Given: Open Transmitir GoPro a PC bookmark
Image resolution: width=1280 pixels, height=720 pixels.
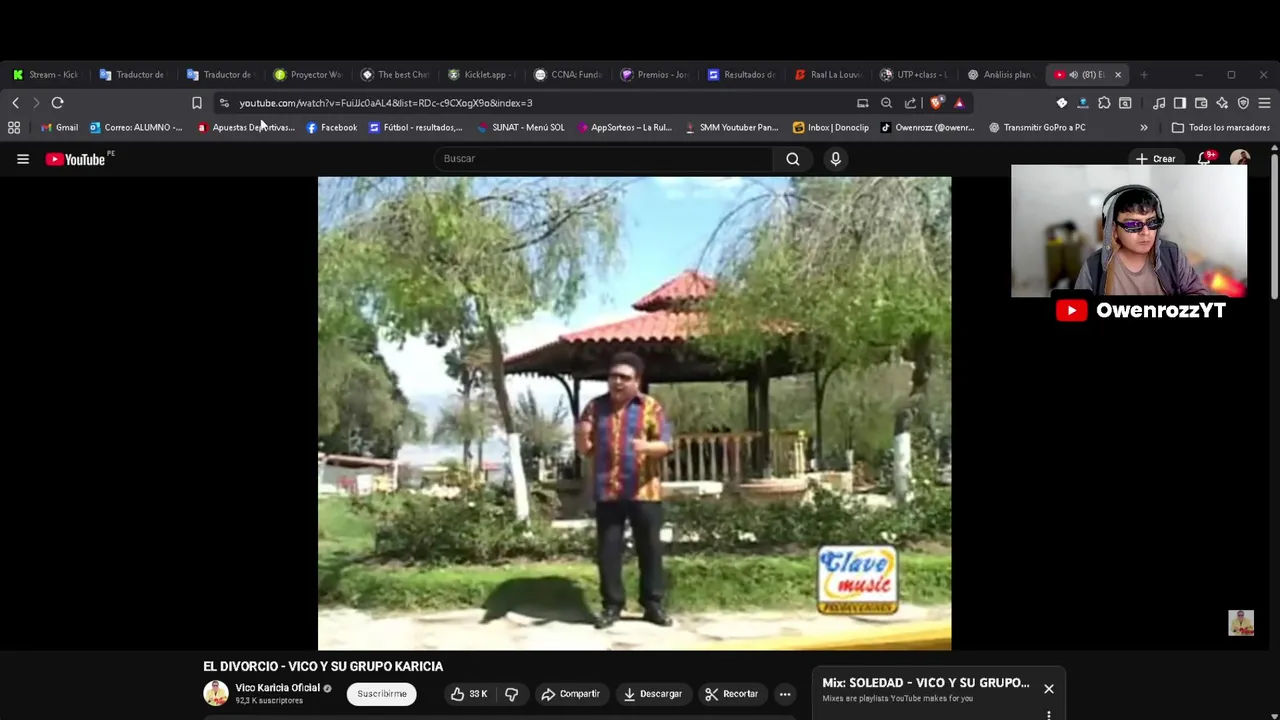Looking at the screenshot, I should pyautogui.click(x=1037, y=128).
